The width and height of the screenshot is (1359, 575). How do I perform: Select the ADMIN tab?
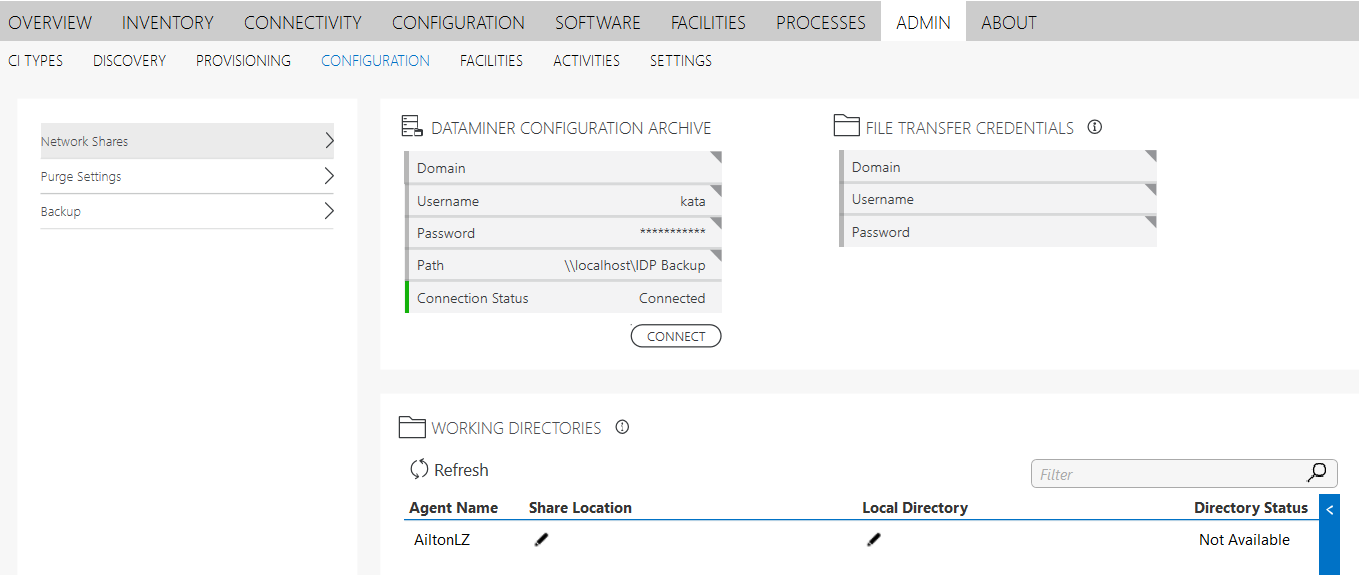[923, 22]
